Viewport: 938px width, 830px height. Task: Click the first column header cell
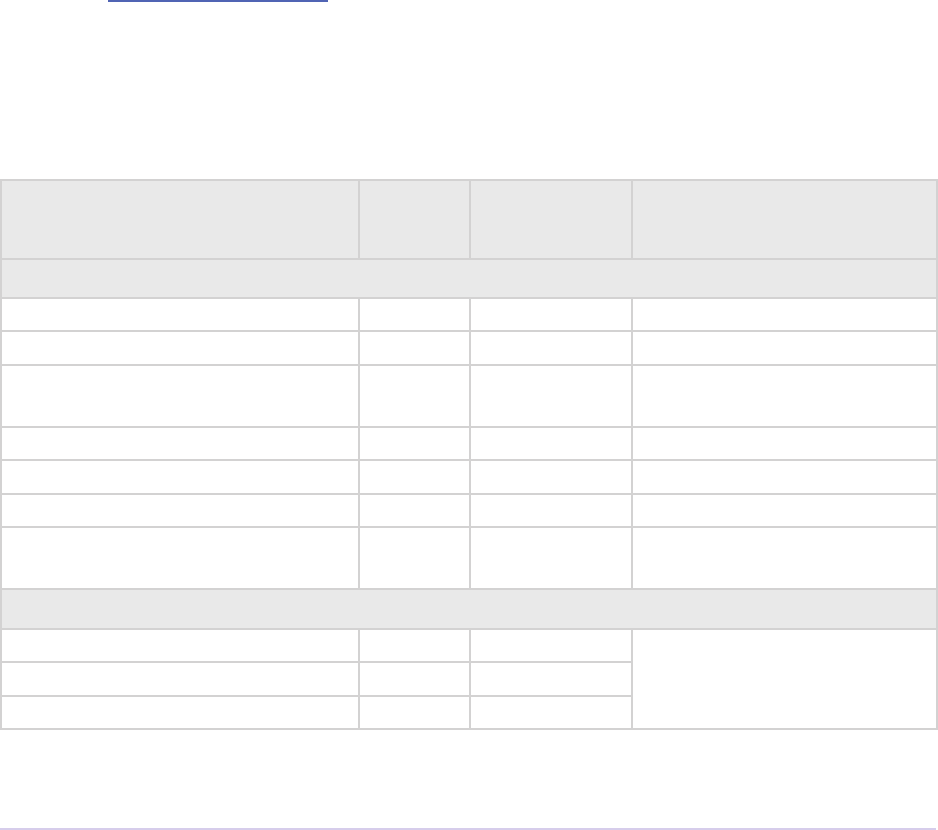tap(180, 220)
